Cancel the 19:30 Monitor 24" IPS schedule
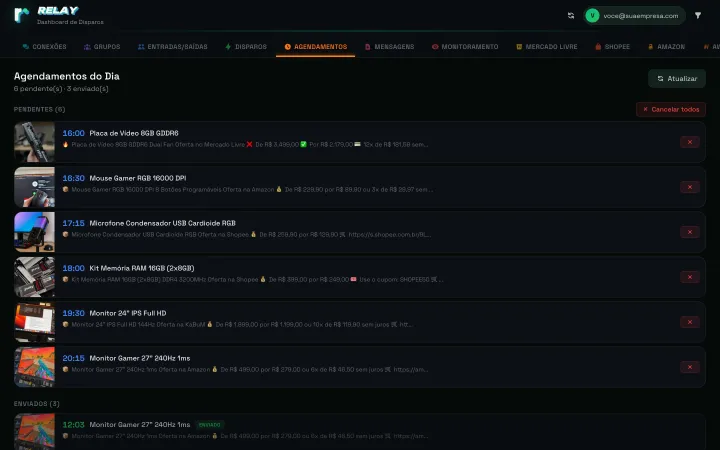The width and height of the screenshot is (720, 450). (690, 322)
